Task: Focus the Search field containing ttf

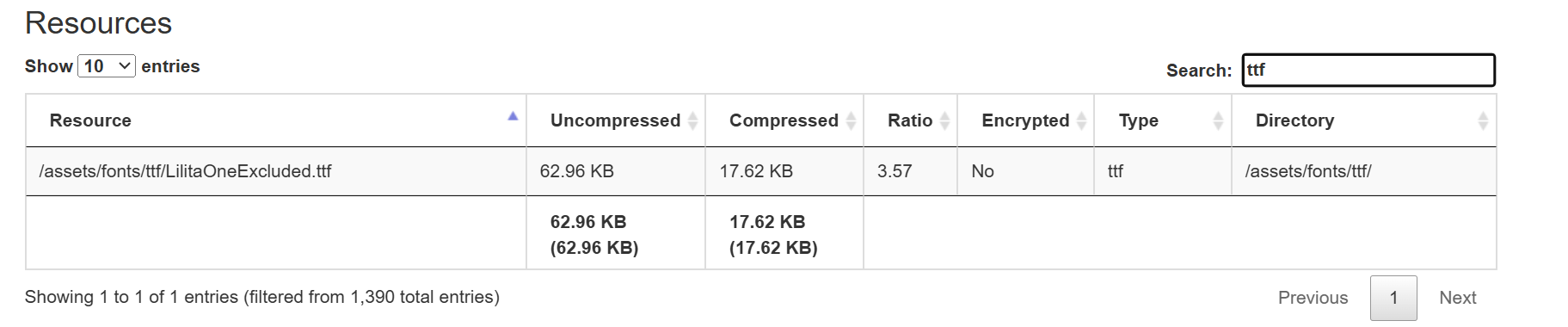Action: tap(1368, 70)
